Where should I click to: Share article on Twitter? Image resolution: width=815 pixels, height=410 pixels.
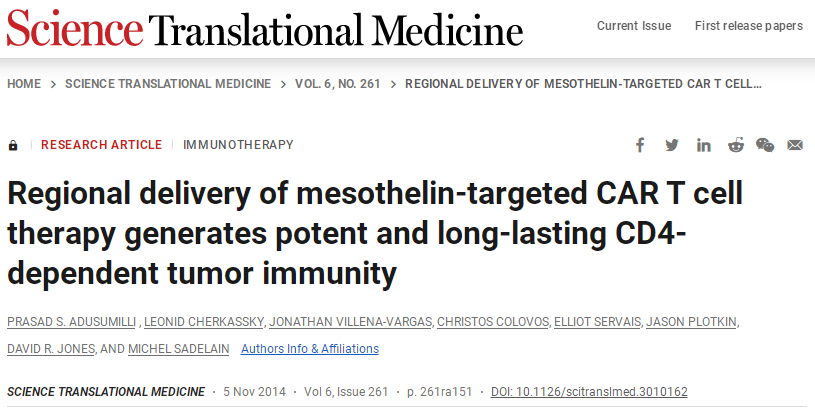[x=672, y=145]
